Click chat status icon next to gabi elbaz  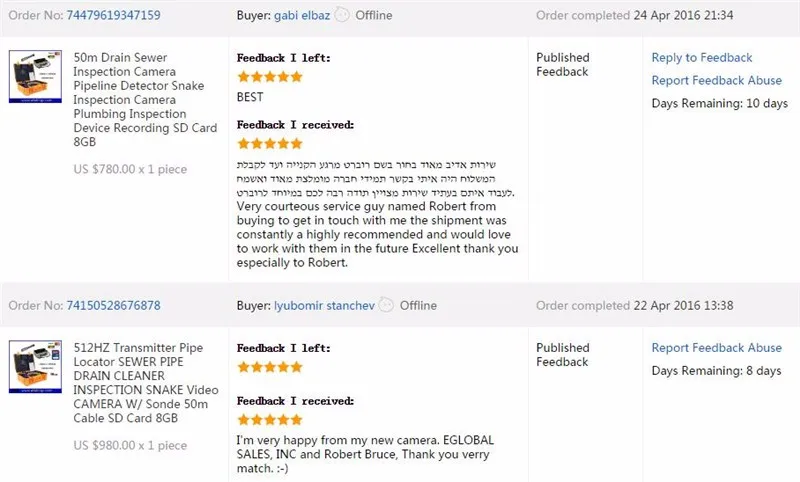(x=342, y=15)
